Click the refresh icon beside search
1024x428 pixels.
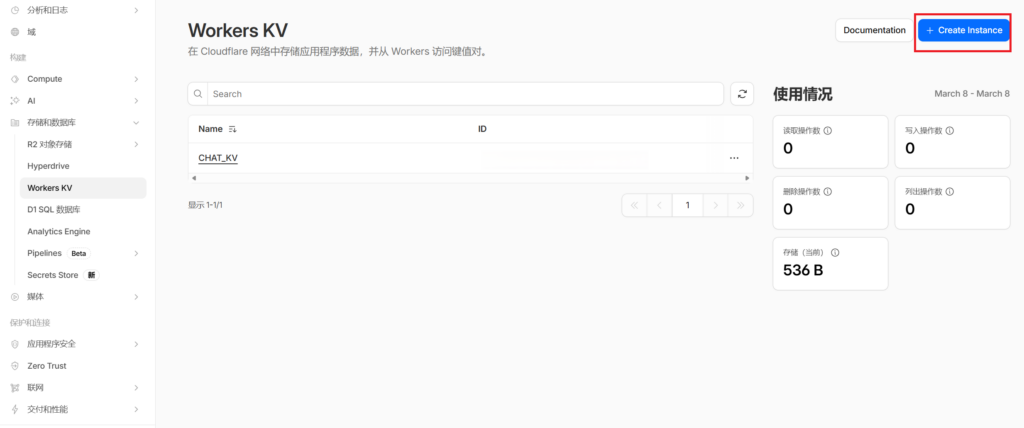(742, 94)
